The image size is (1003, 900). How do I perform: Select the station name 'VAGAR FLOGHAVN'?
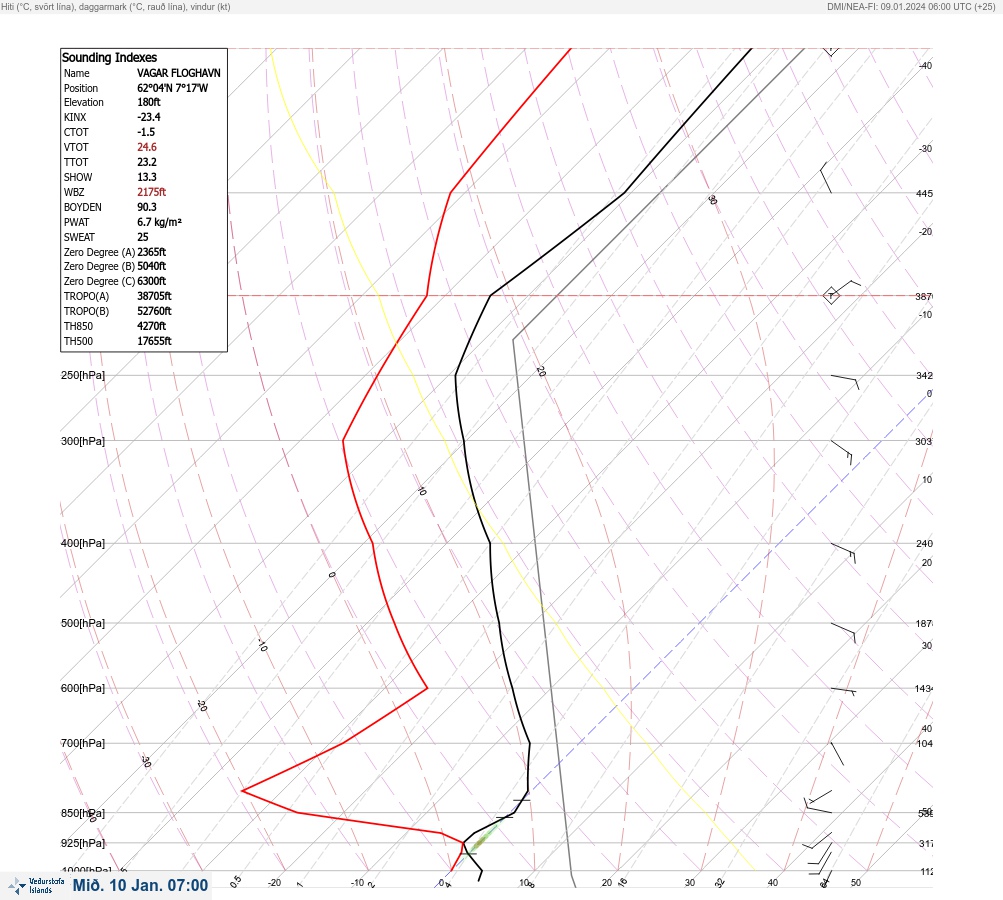pyautogui.click(x=178, y=73)
